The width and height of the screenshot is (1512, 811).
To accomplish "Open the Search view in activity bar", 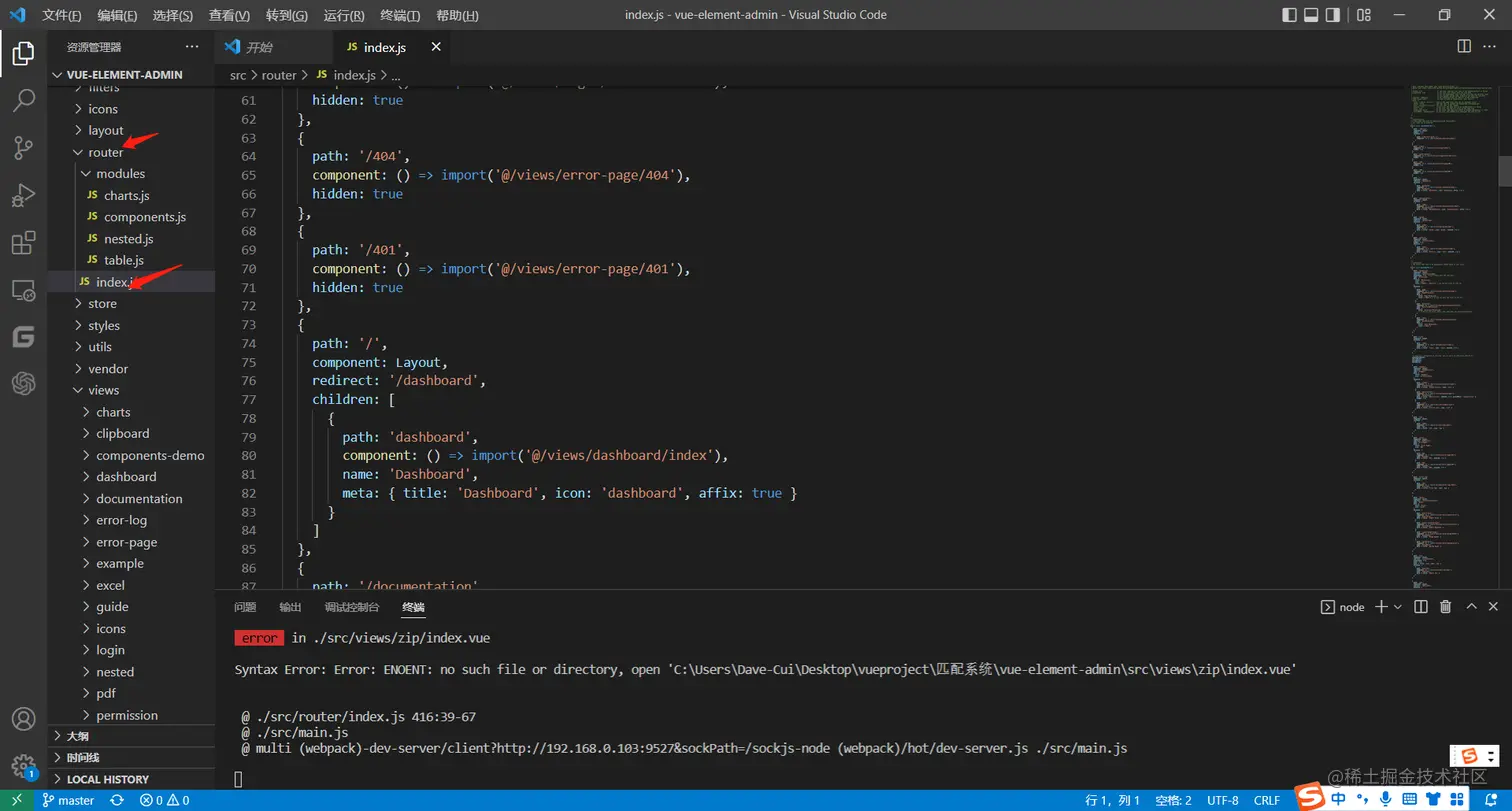I will coord(23,101).
